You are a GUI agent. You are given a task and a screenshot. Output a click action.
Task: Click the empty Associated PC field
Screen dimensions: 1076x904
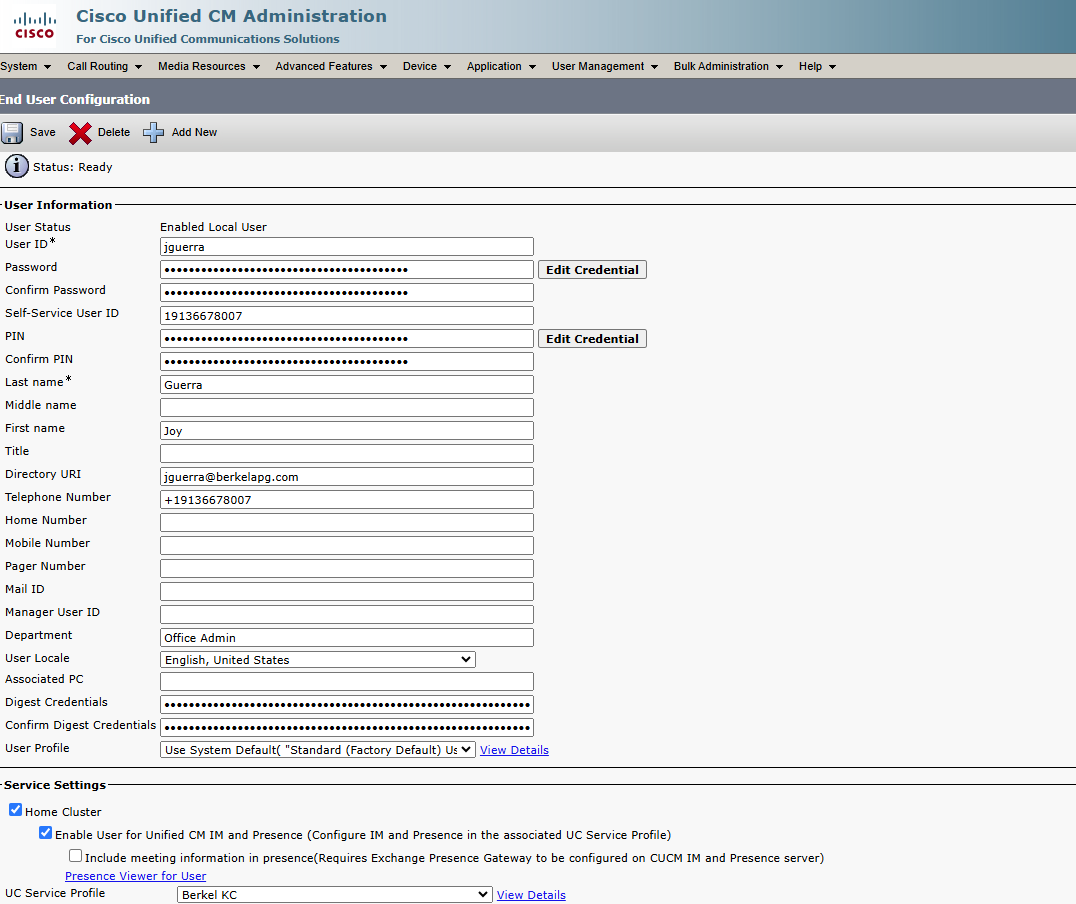(347, 682)
